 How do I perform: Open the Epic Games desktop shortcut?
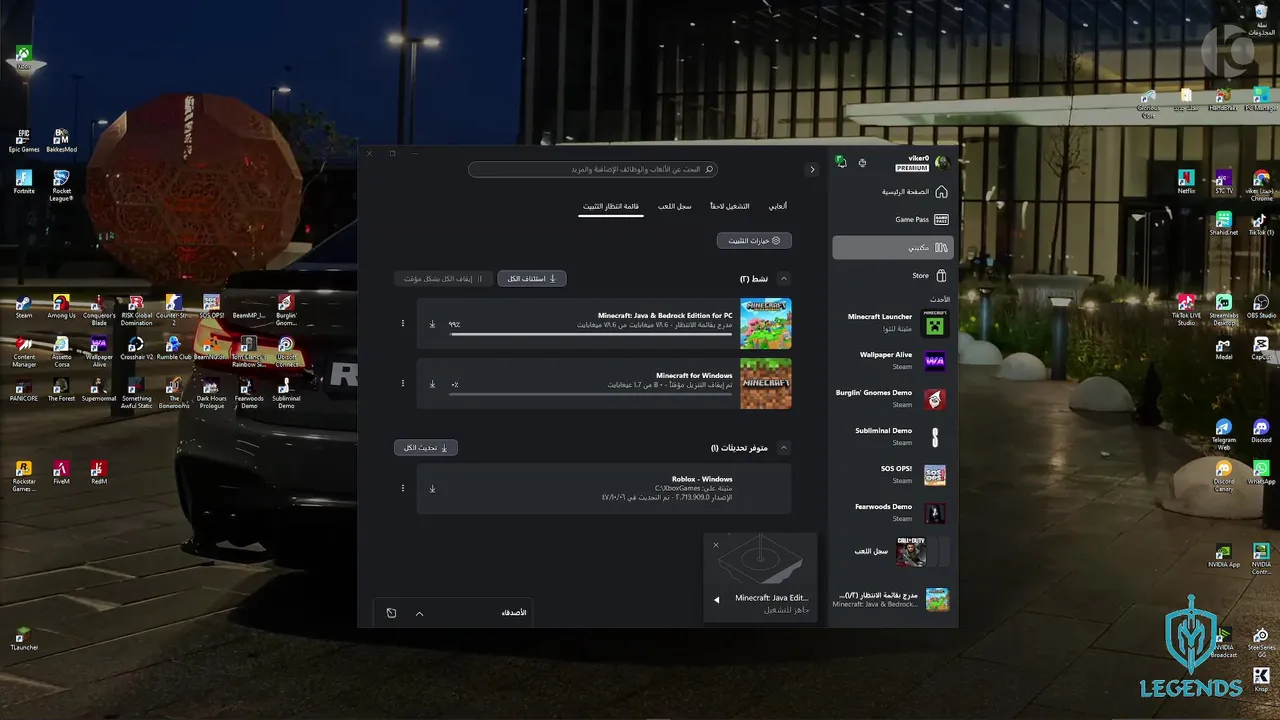pyautogui.click(x=24, y=141)
